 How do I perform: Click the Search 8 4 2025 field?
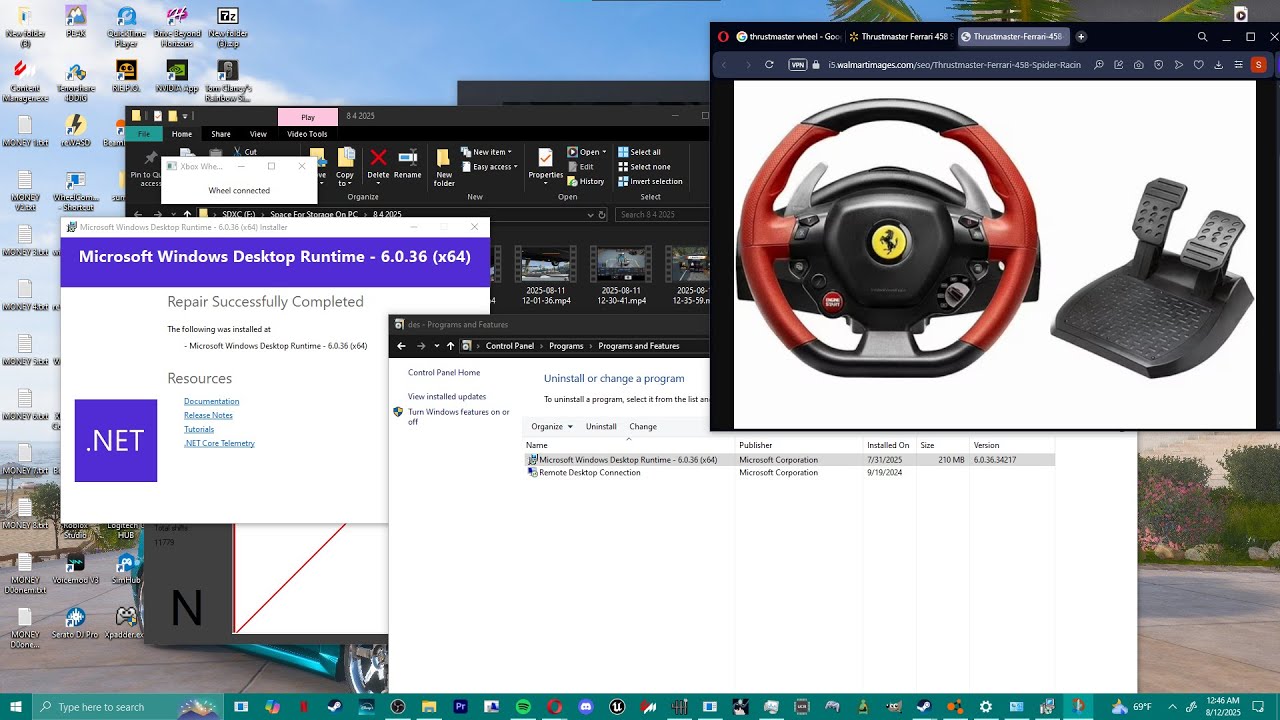pos(660,214)
